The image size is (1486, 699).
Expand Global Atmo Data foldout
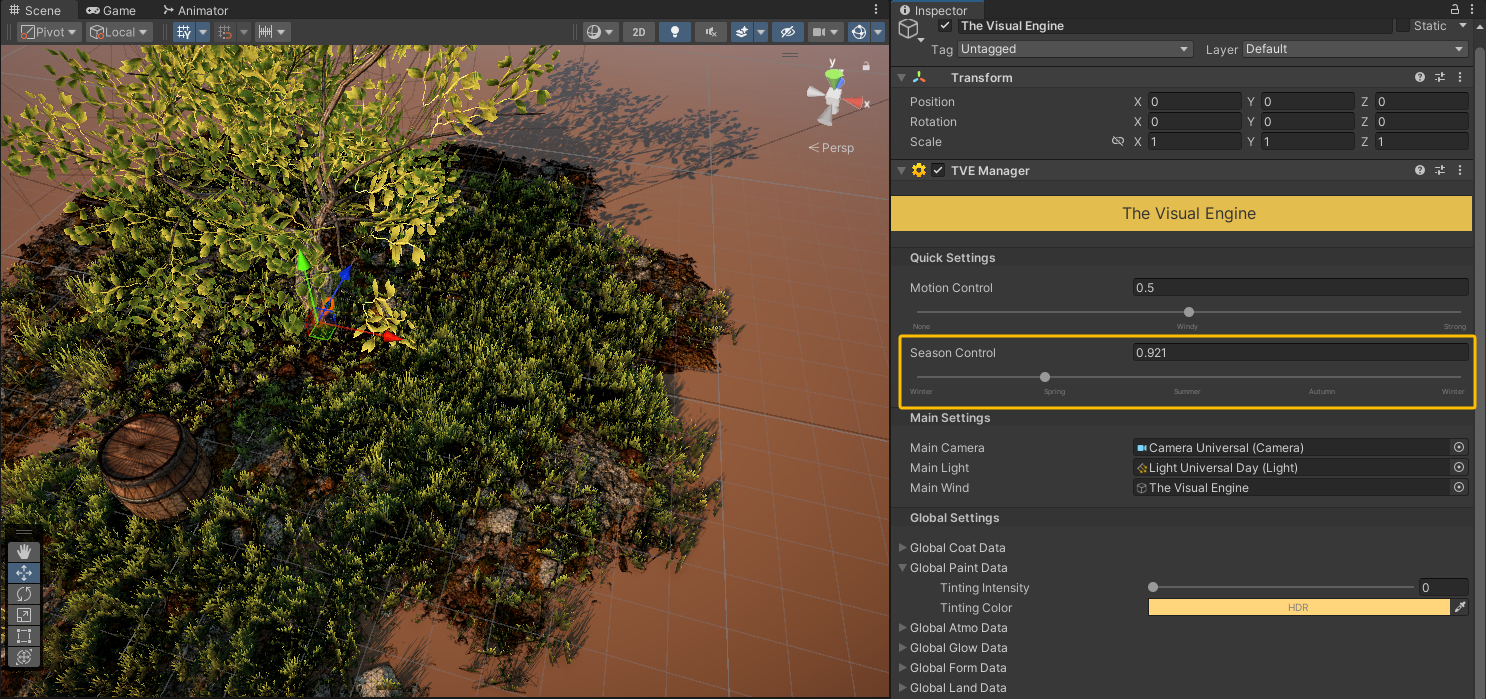903,628
